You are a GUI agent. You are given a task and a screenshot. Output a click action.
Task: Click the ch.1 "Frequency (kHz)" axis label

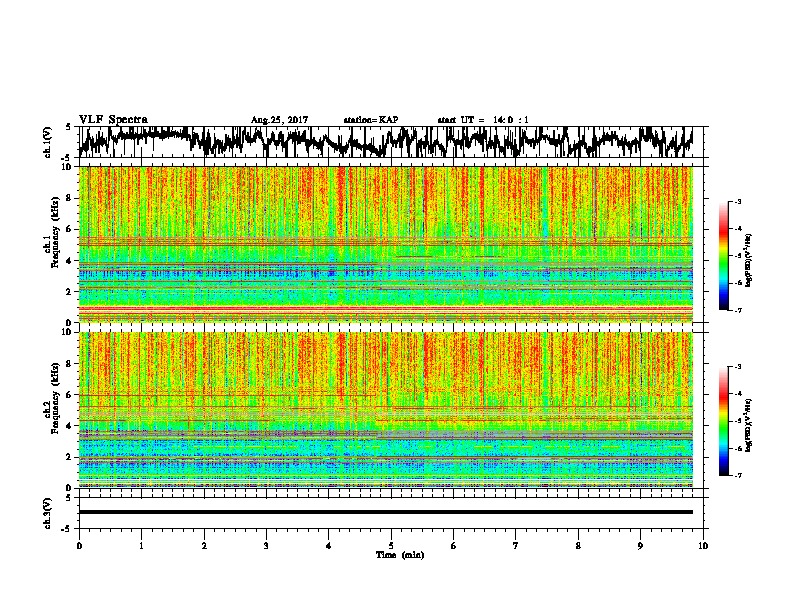(x=55, y=231)
